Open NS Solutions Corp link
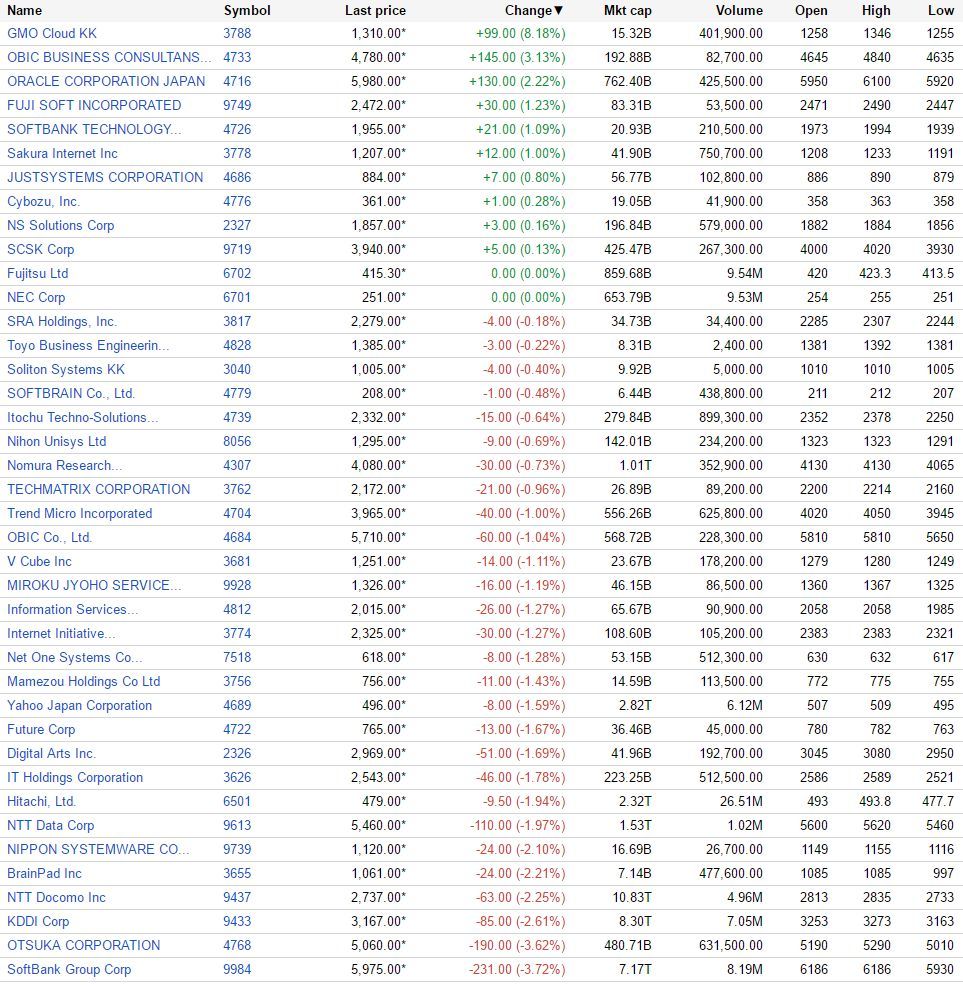Screen dimensions: 963x985 coord(60,226)
